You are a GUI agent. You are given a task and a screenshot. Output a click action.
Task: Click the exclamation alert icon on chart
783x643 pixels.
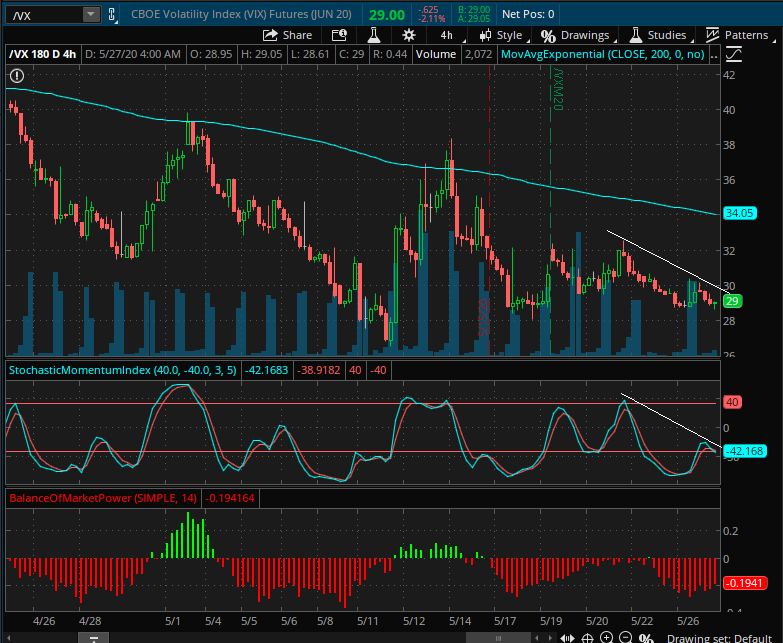coord(17,76)
